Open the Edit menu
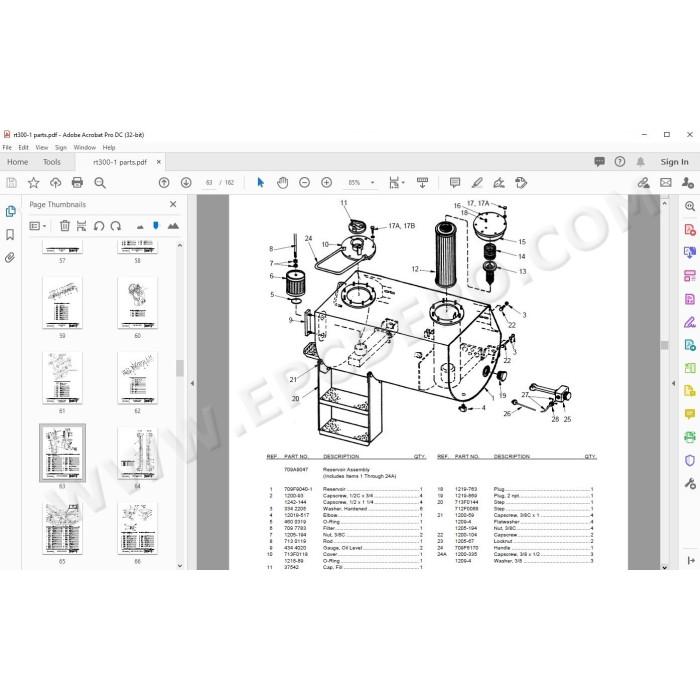The width and height of the screenshot is (700, 700). (23, 147)
